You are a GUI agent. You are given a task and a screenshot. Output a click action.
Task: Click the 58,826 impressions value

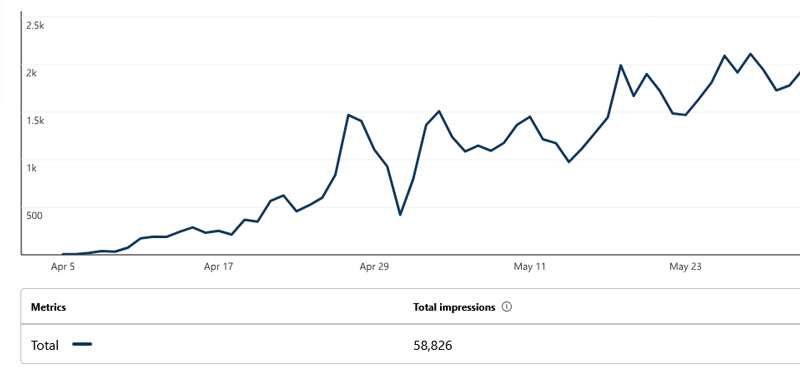[x=433, y=345]
